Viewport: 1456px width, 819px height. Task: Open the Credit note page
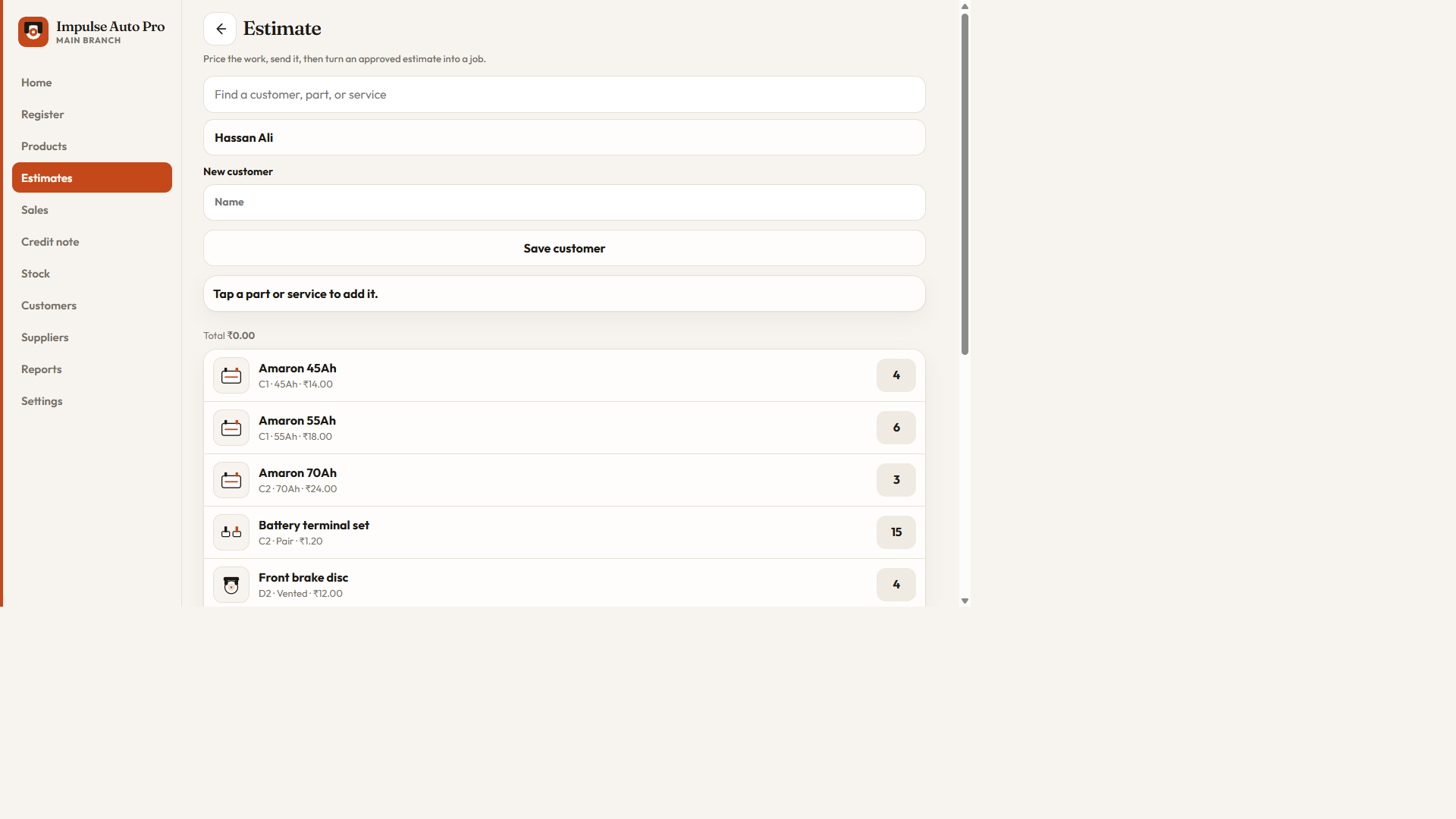coord(92,242)
